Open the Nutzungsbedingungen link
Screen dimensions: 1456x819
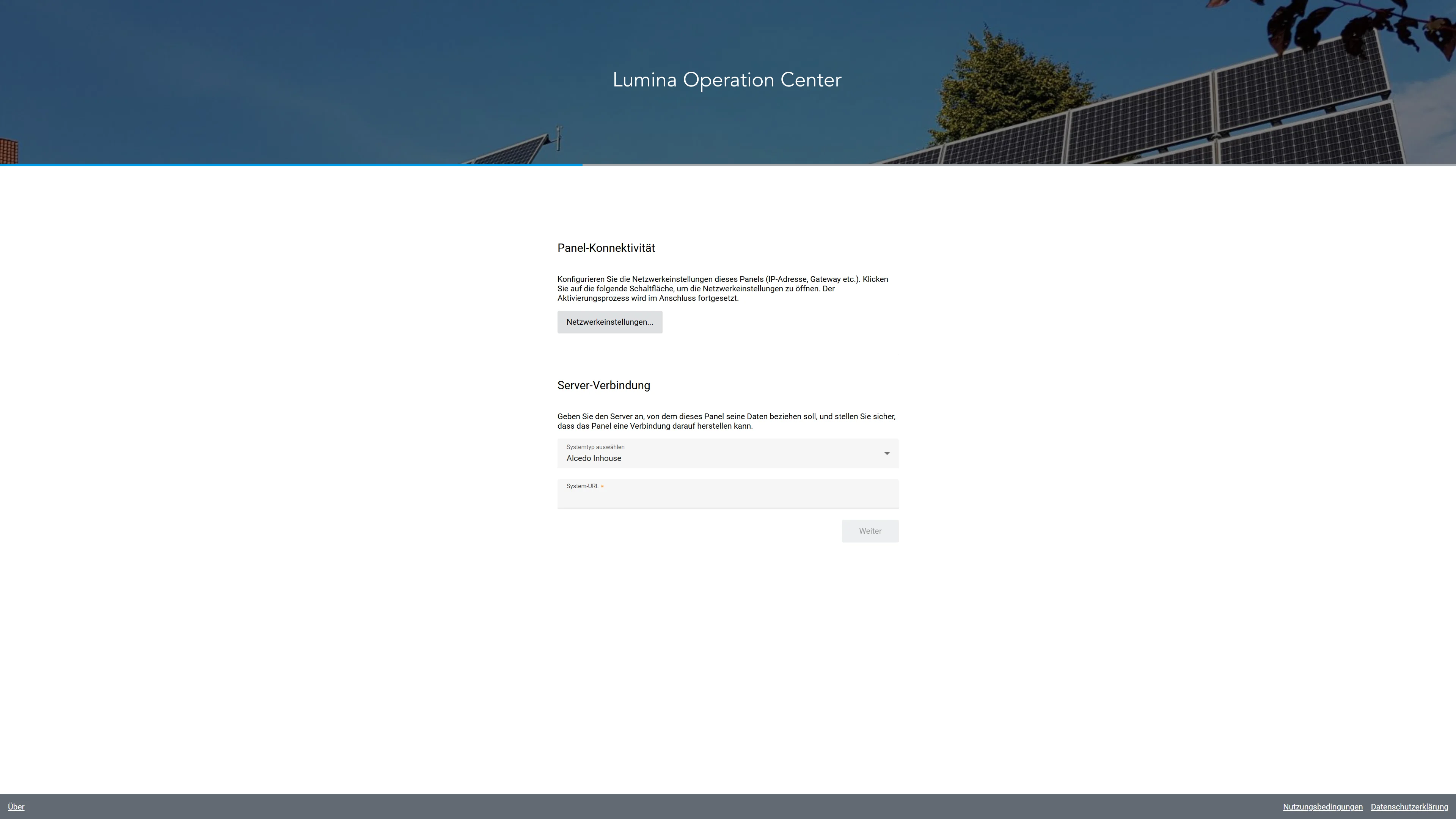tap(1322, 806)
